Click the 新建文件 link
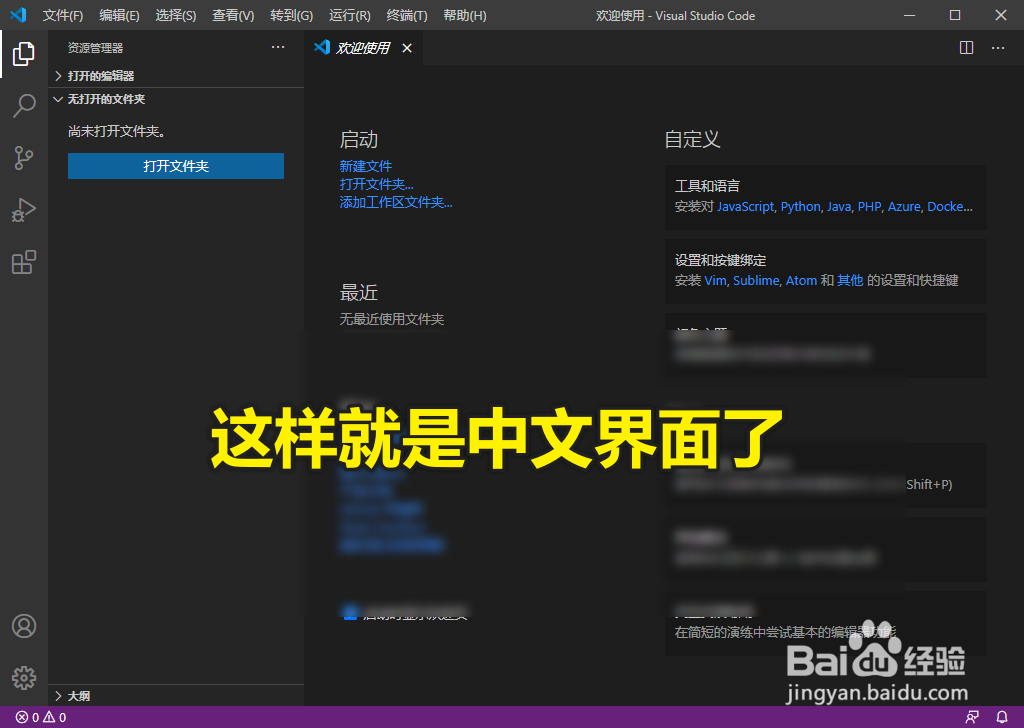 pos(366,166)
